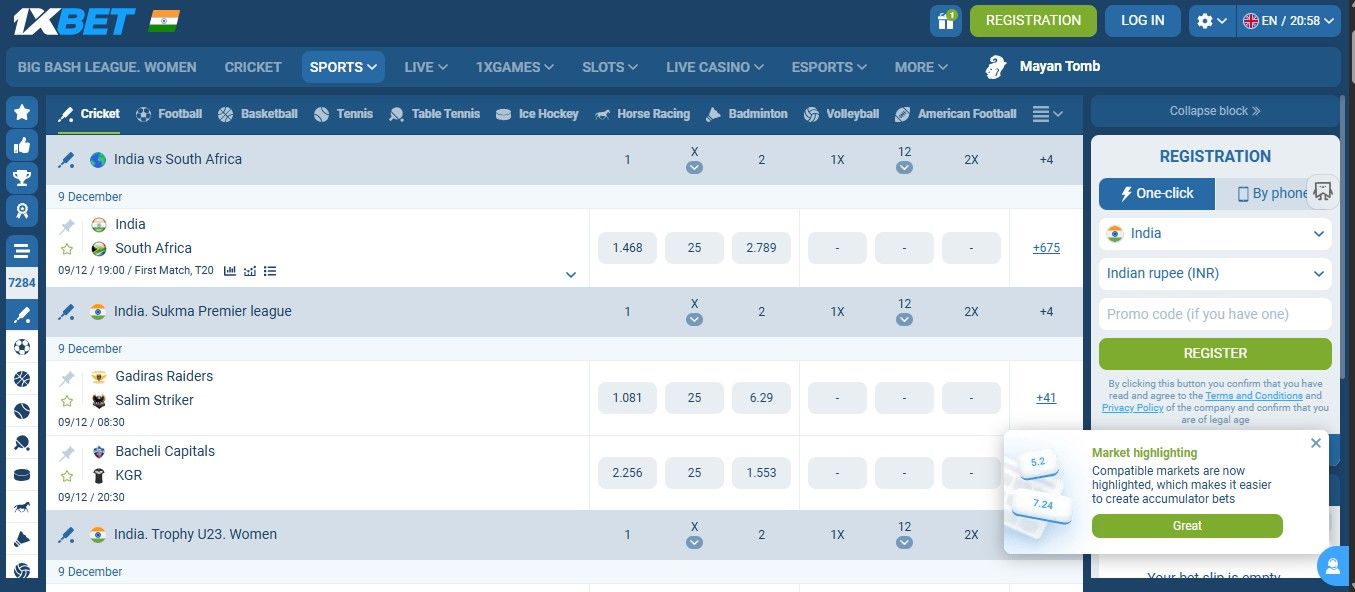This screenshot has width=1355, height=592.
Task: Open statistics bar-chart icon for India match
Action: 231,270
